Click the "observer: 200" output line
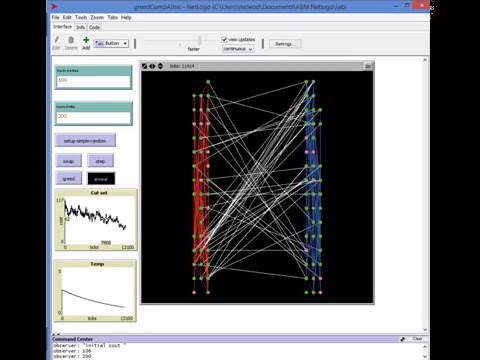Screen dimensions: 480x360 pos(72,356)
